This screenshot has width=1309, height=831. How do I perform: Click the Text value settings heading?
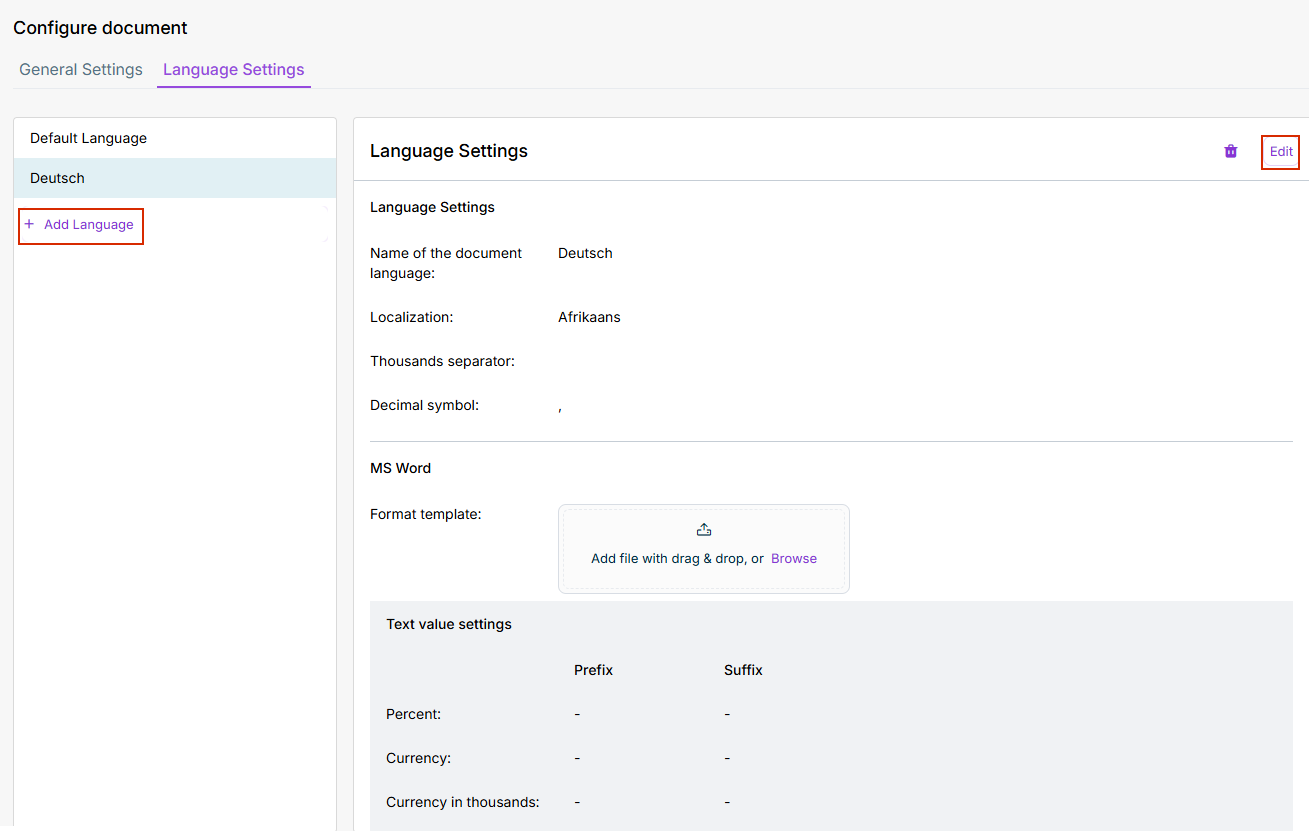point(449,624)
